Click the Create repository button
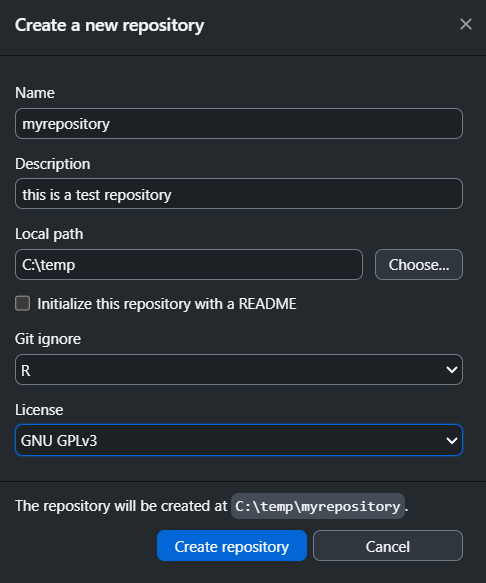Viewport: 486px width, 583px height. 232,546
